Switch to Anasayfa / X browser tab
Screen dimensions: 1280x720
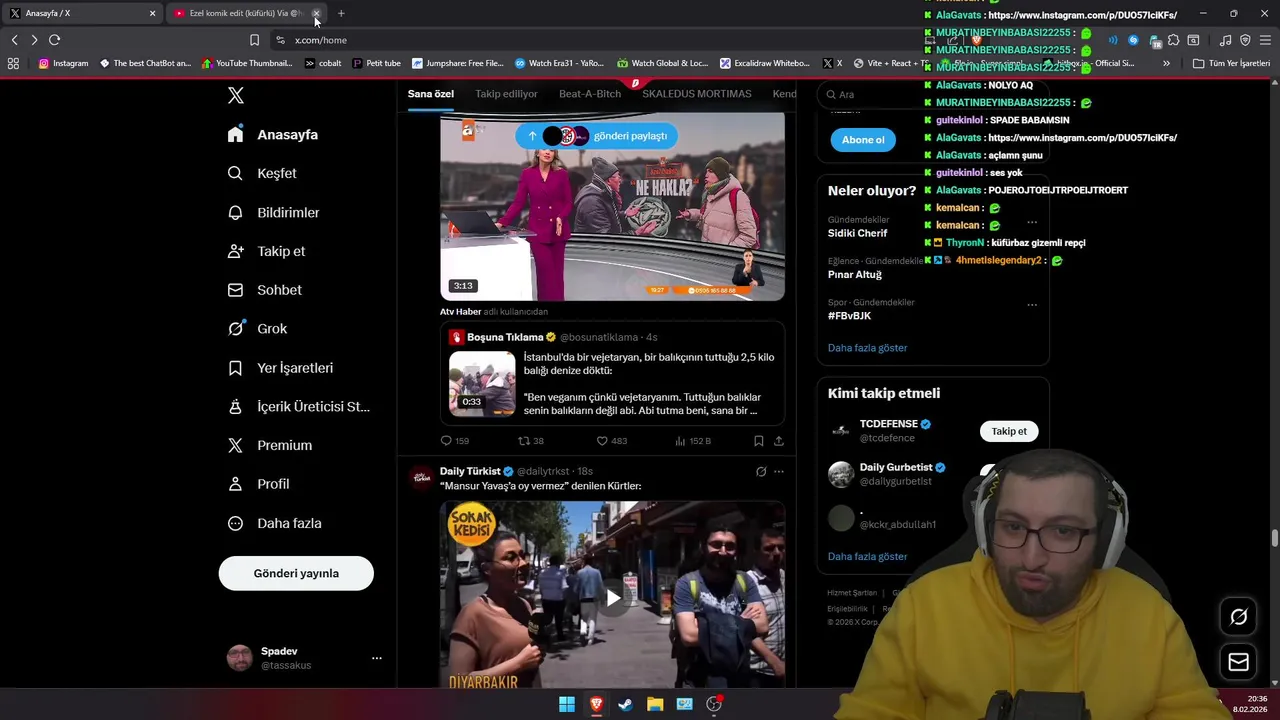point(82,13)
